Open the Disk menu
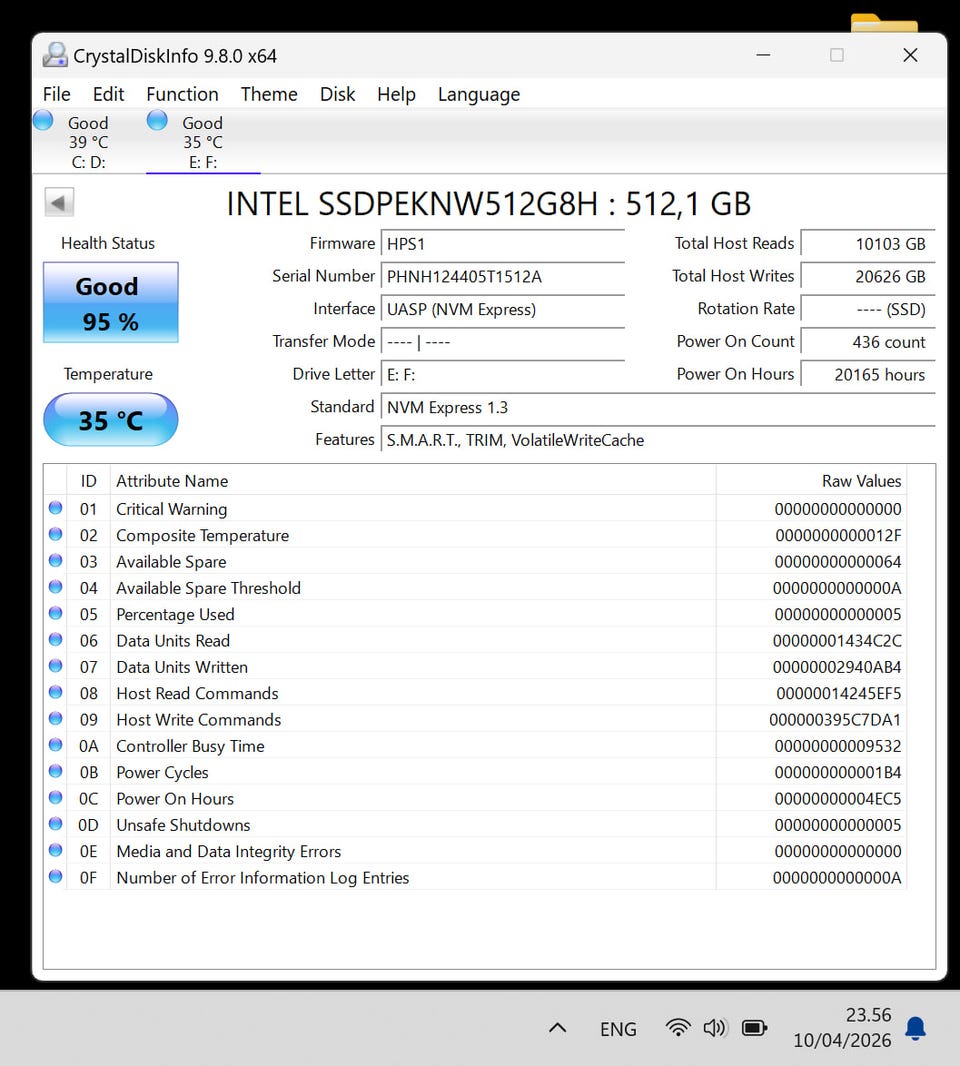 (337, 94)
